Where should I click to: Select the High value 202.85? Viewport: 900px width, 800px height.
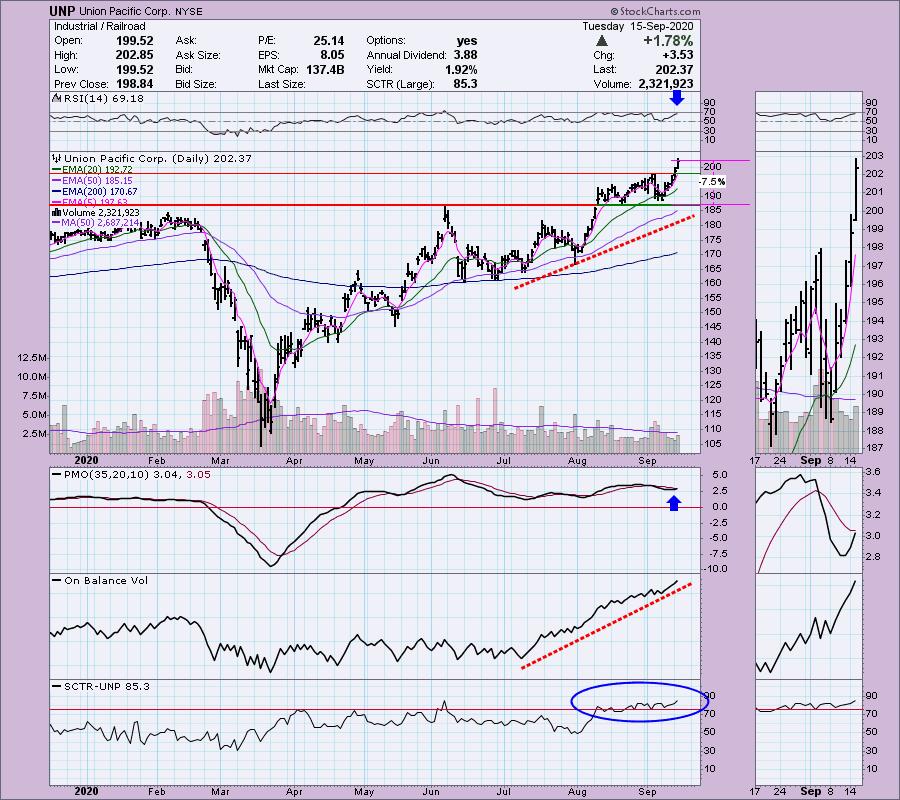coord(134,55)
